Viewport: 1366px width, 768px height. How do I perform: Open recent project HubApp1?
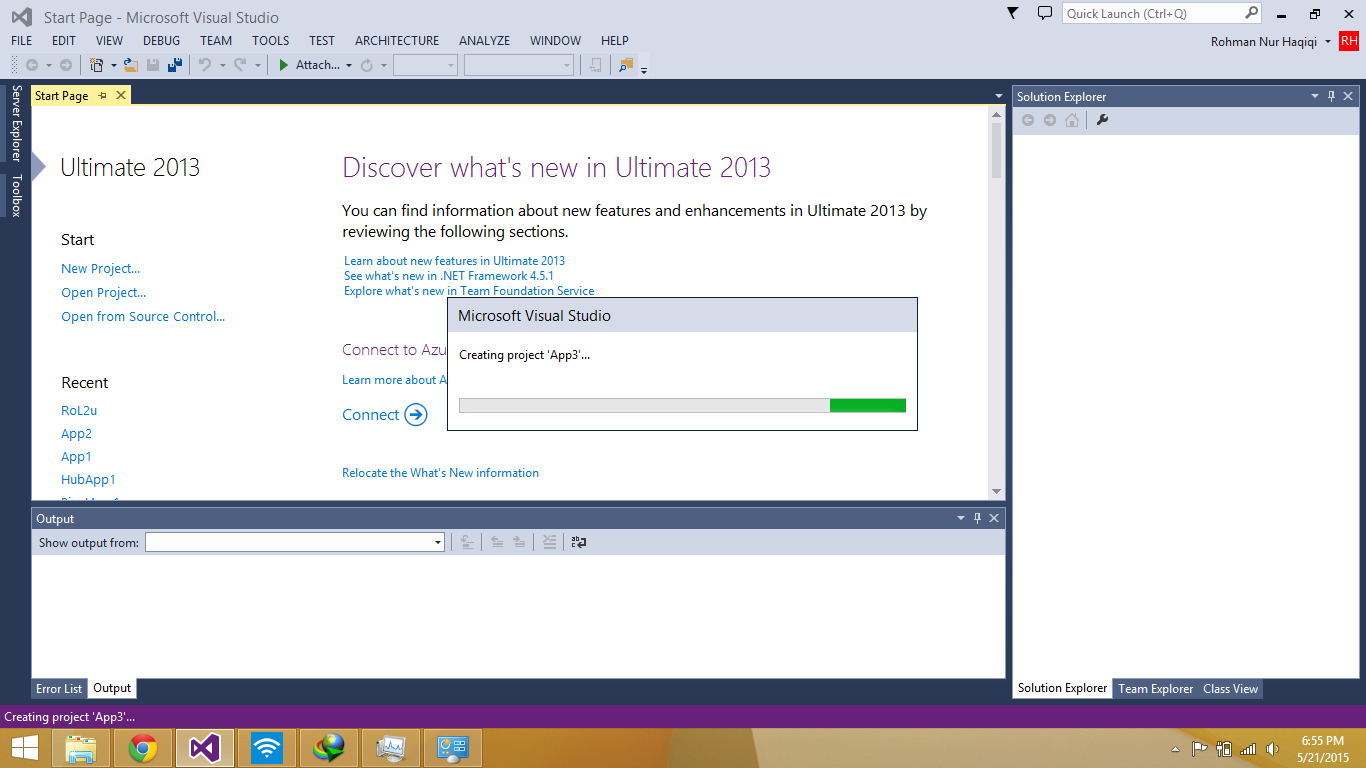tap(88, 479)
